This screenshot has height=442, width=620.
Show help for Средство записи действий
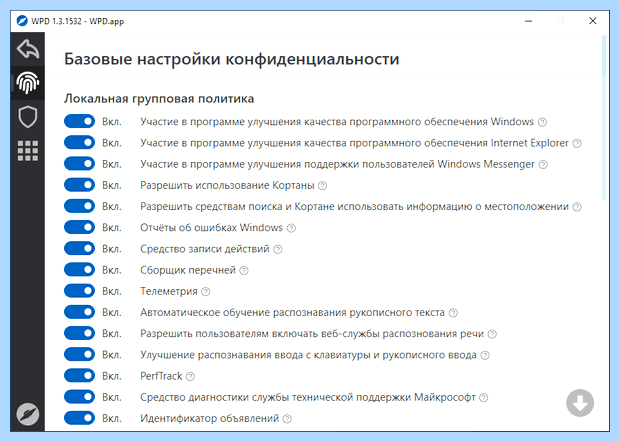[278, 249]
